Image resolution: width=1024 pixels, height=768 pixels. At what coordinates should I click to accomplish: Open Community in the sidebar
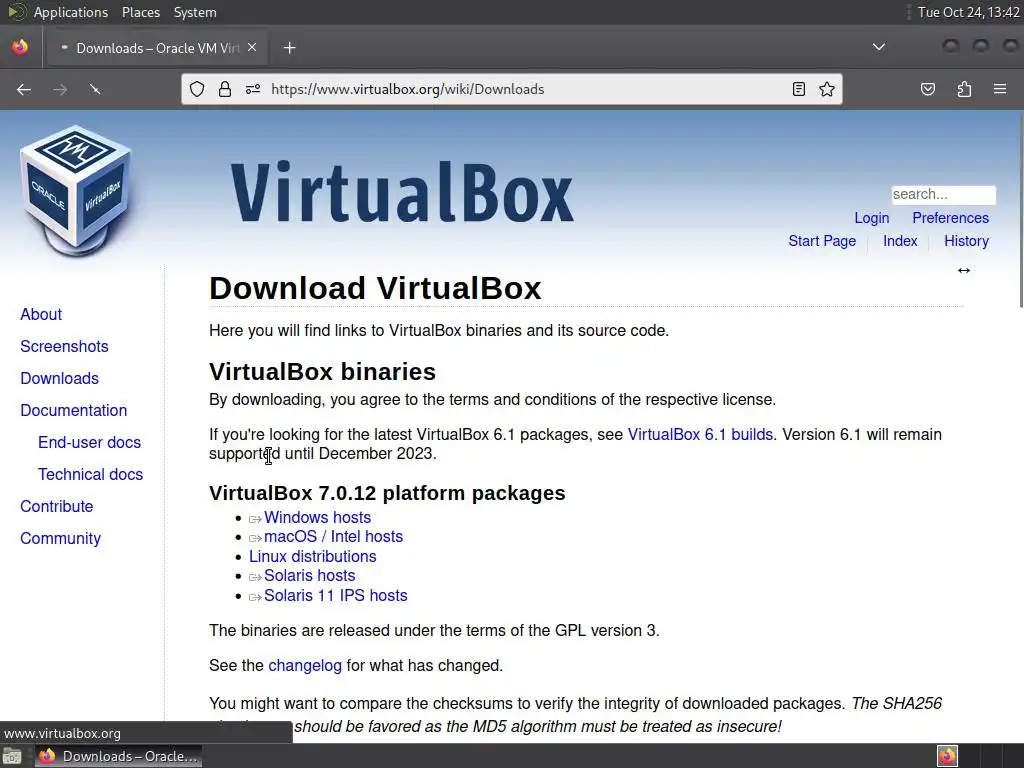click(61, 539)
